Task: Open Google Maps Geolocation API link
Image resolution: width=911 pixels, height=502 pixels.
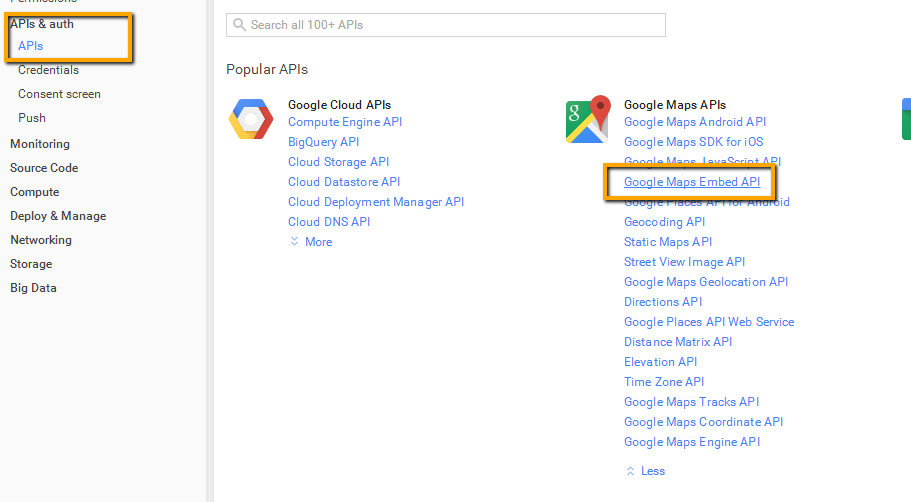Action: click(x=706, y=282)
